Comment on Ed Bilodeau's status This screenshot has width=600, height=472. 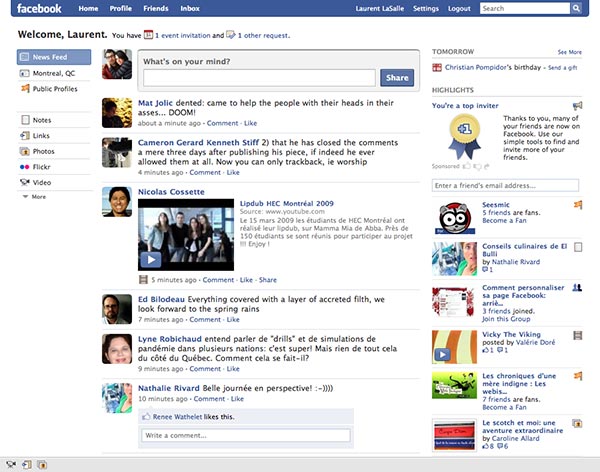coord(205,320)
